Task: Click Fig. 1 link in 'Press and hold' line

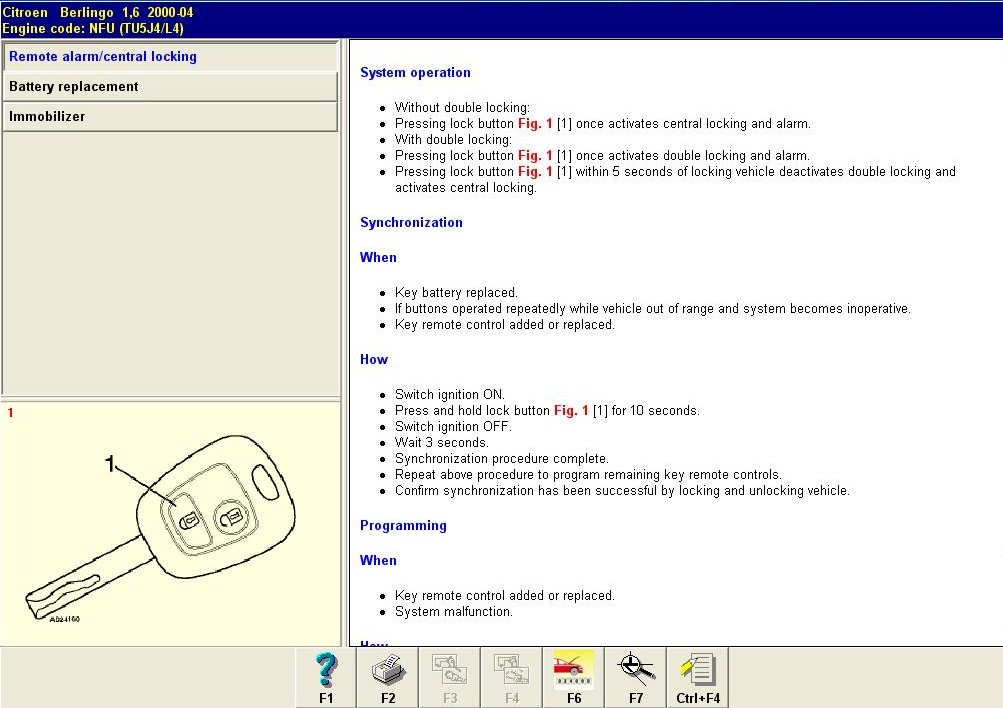Action: 571,411
